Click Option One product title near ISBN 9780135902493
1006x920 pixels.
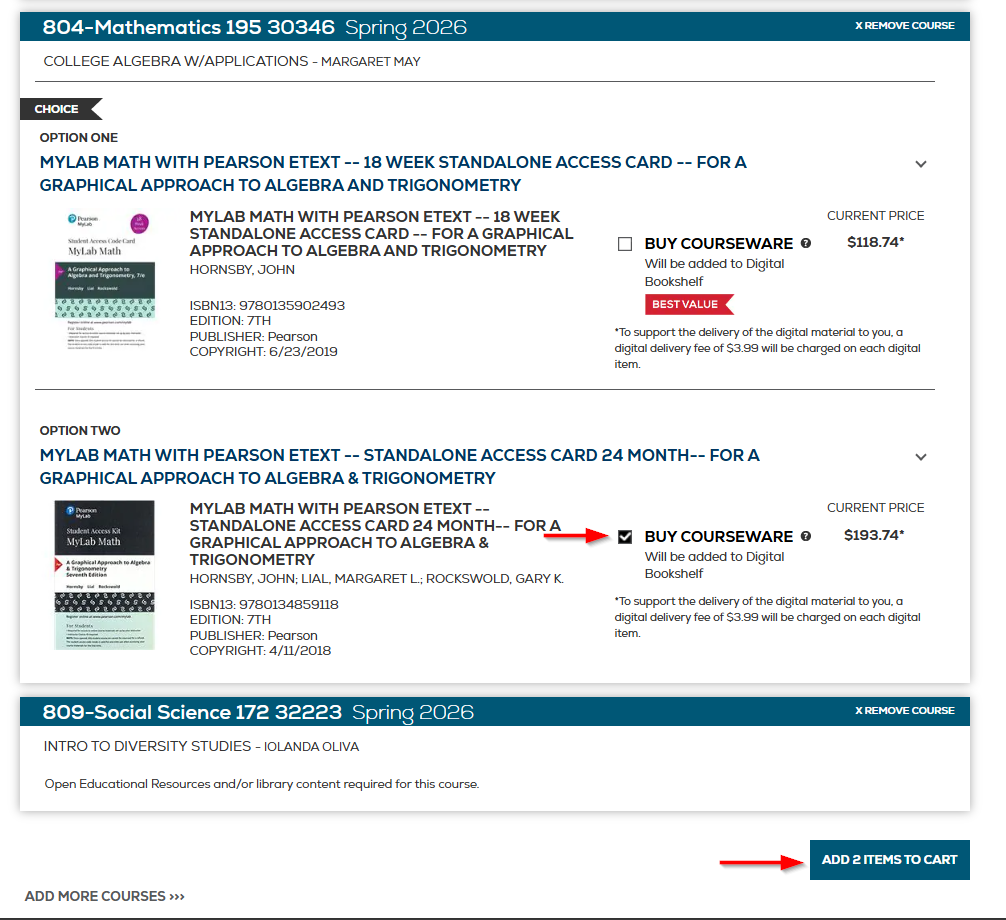point(381,234)
